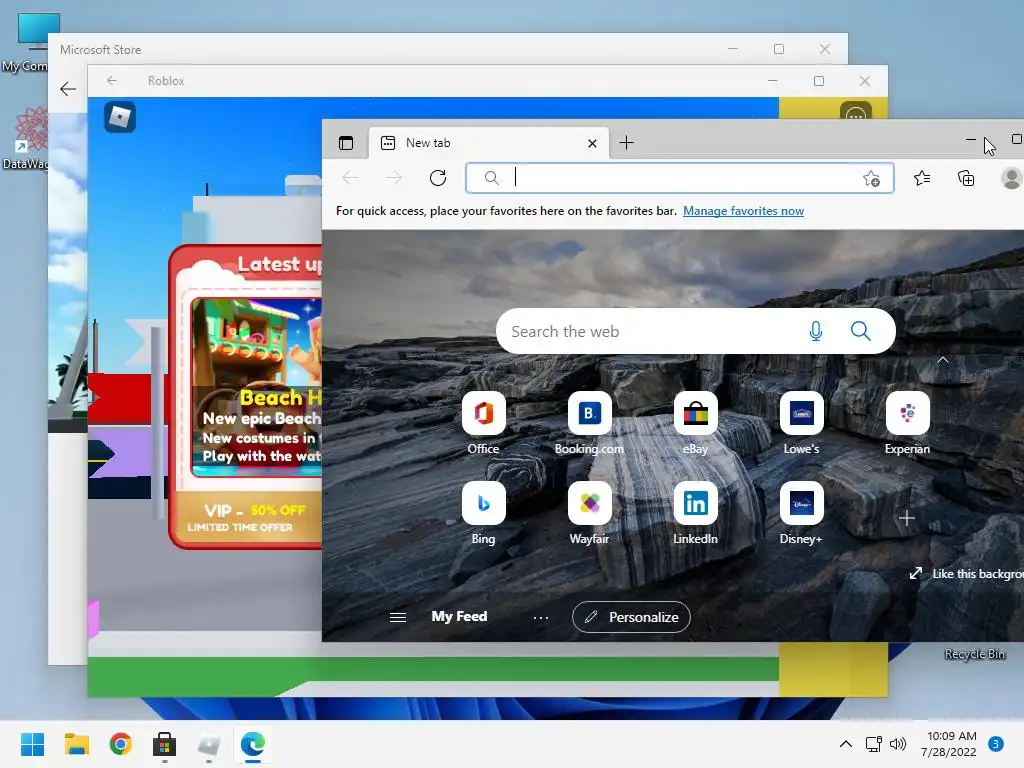Click back arrow in Roblox window
Image resolution: width=1024 pixels, height=768 pixels.
click(x=112, y=80)
